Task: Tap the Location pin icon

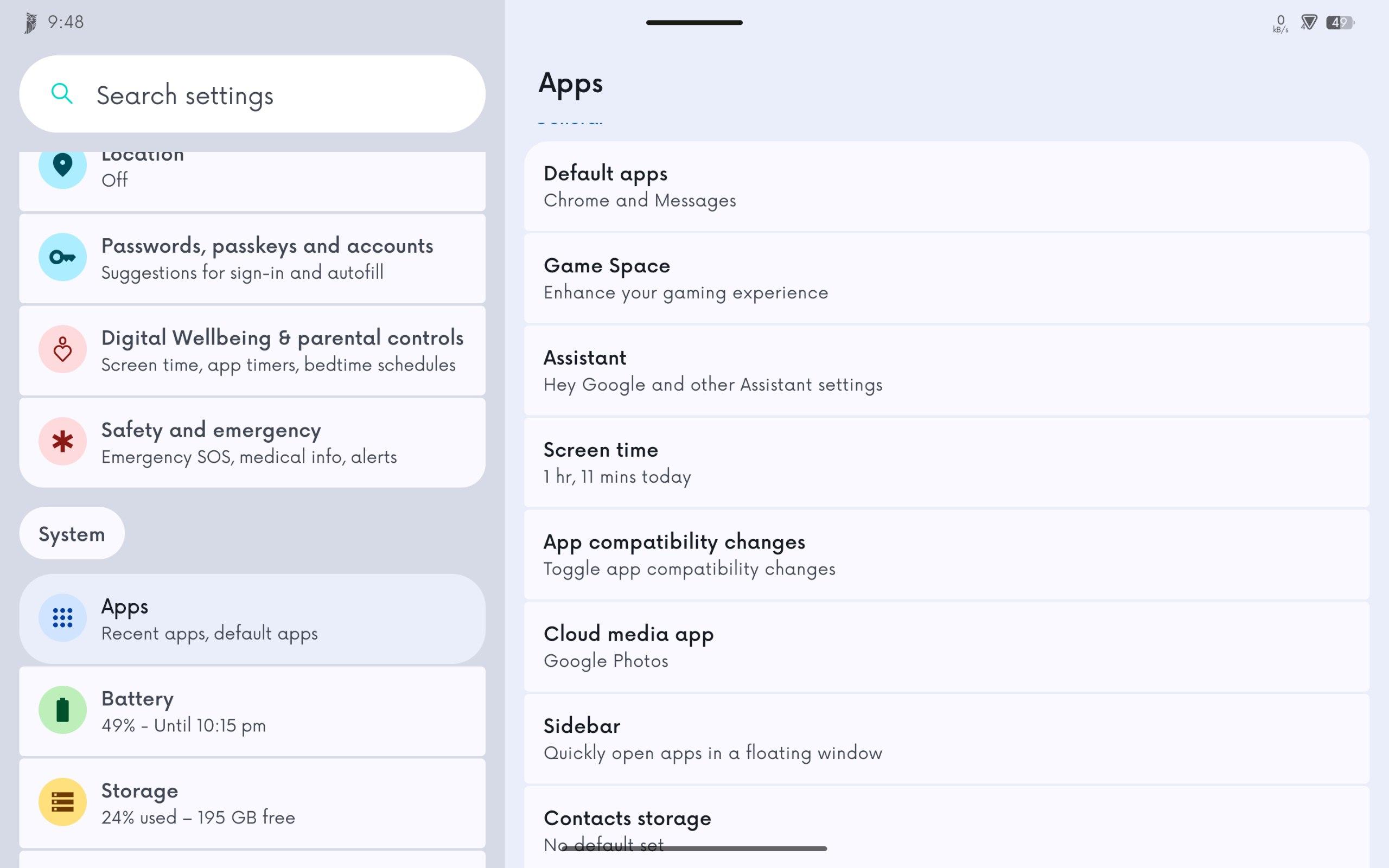Action: pos(62,165)
